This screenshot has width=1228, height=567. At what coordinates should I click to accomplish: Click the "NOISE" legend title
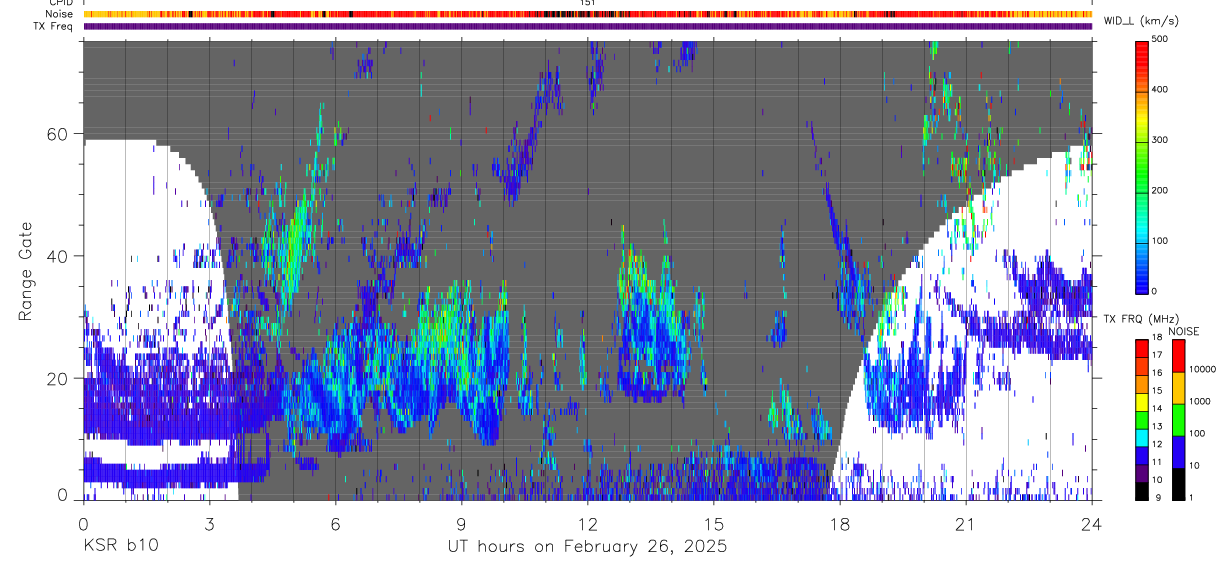click(x=1184, y=331)
